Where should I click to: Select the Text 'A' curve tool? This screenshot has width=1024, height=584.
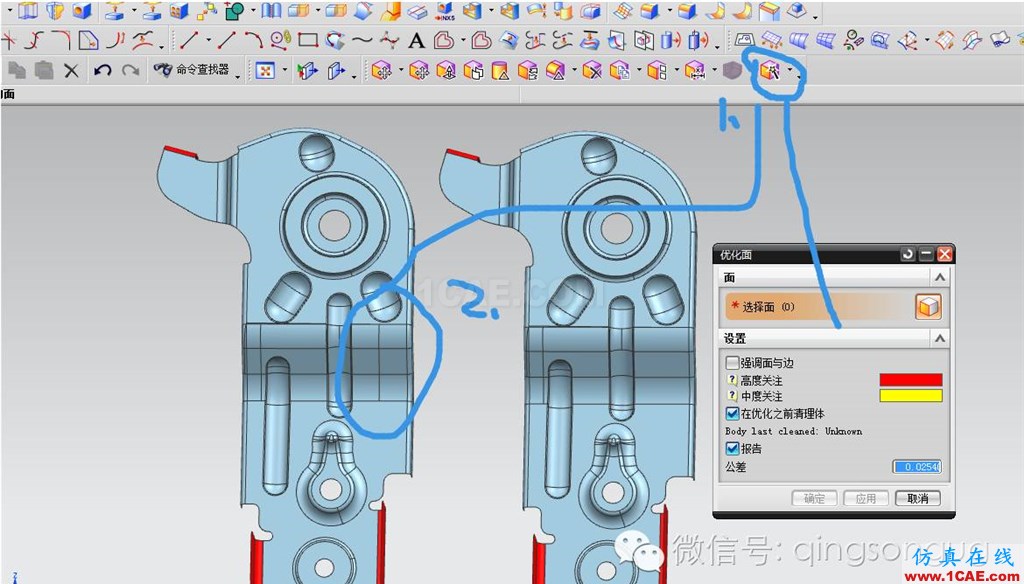416,41
